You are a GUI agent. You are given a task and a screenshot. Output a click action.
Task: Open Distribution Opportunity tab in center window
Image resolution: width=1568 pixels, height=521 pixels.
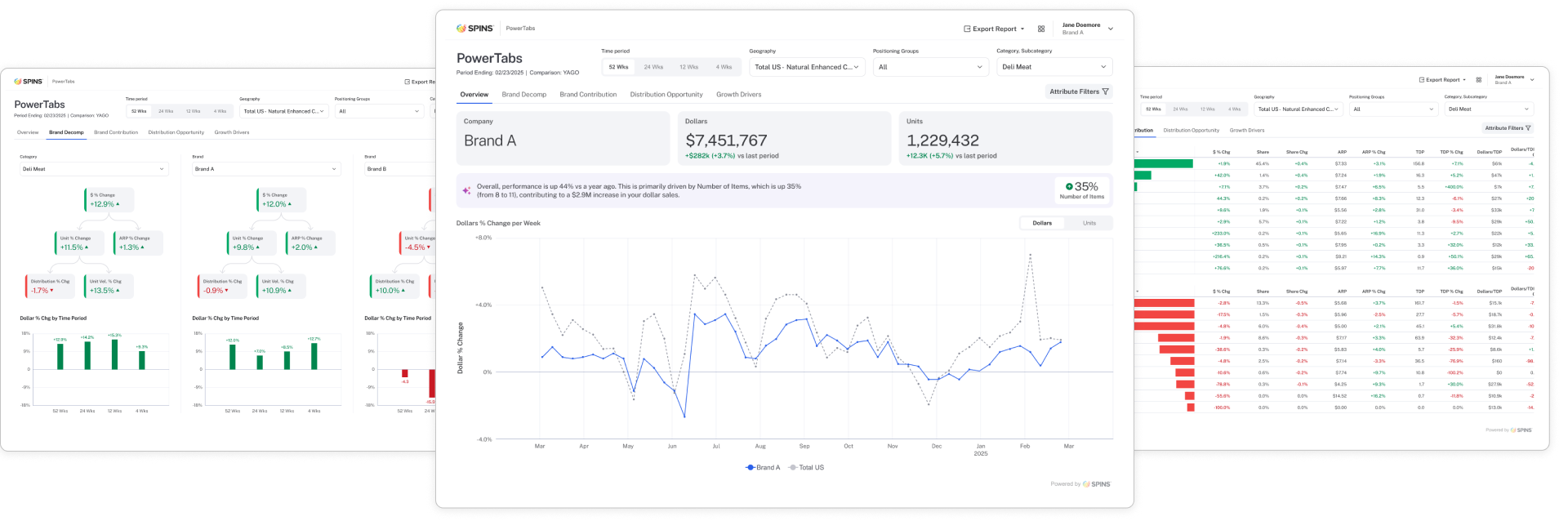tap(666, 95)
